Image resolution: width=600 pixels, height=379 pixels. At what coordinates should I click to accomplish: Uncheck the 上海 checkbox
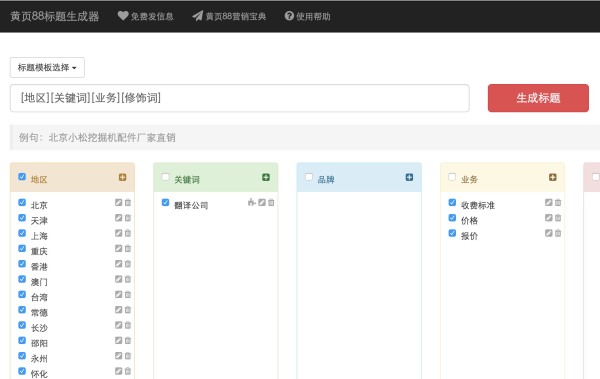click(x=22, y=233)
